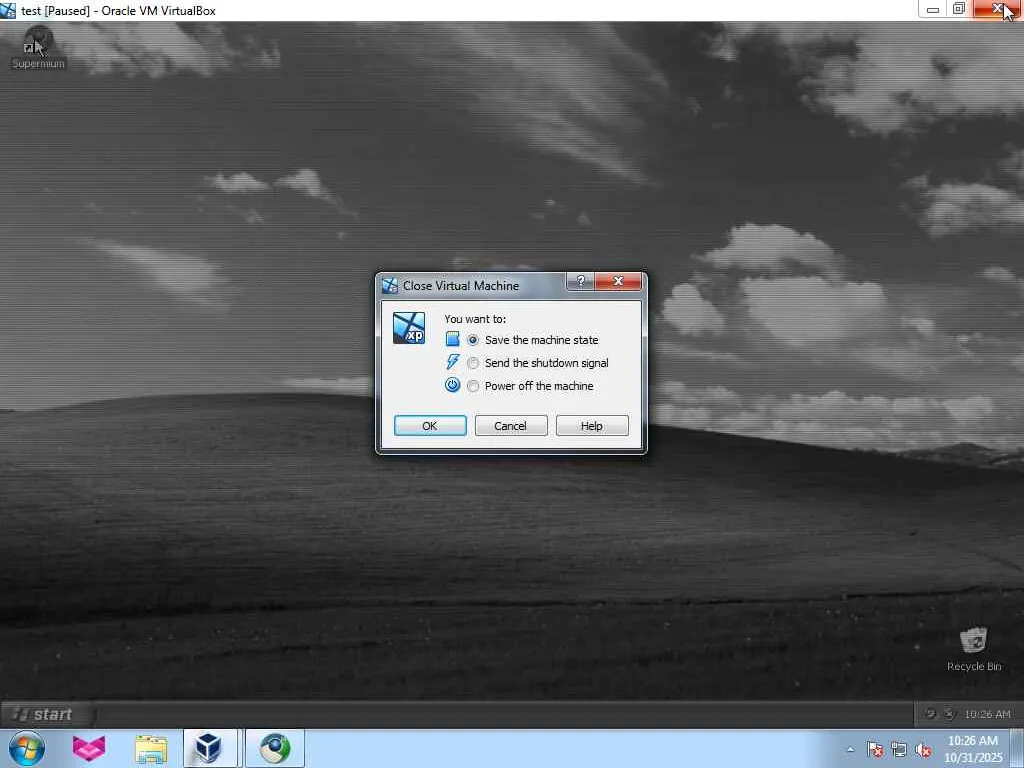This screenshot has height=768, width=1024.
Task: Open network tray icon
Action: tap(899, 750)
